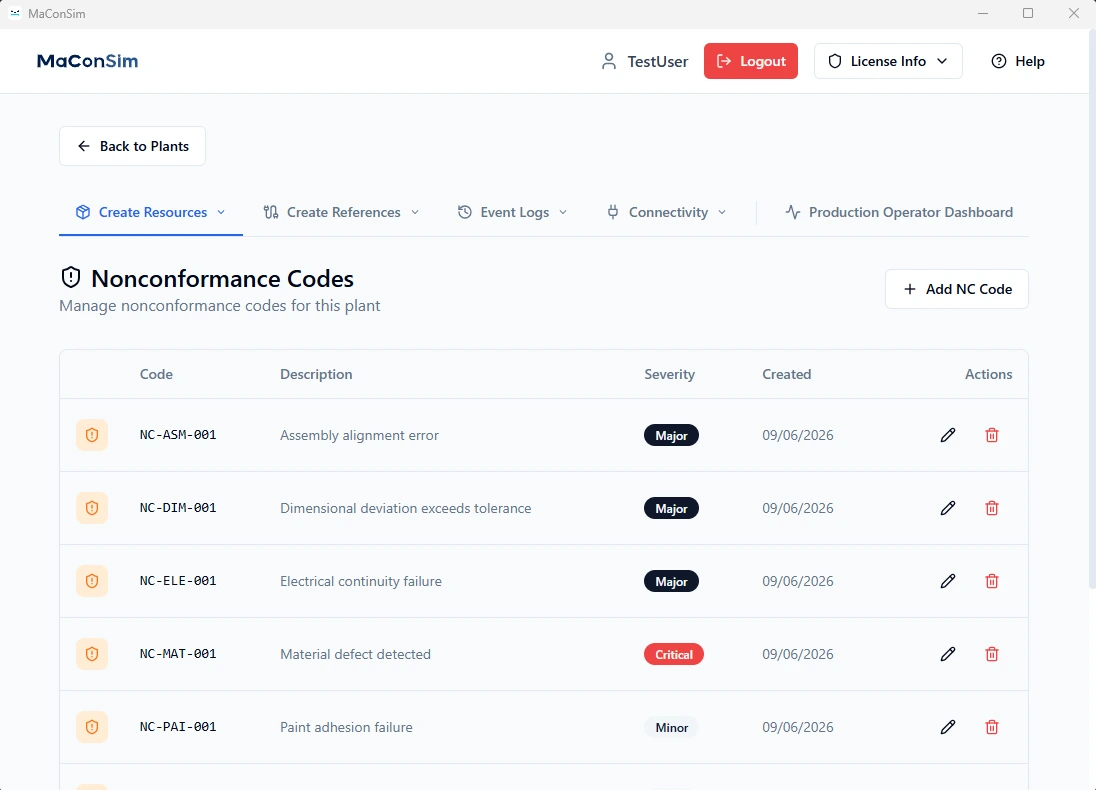The width and height of the screenshot is (1096, 790).
Task: Click the Major badge for NC-ELE-001
Action: (x=671, y=582)
